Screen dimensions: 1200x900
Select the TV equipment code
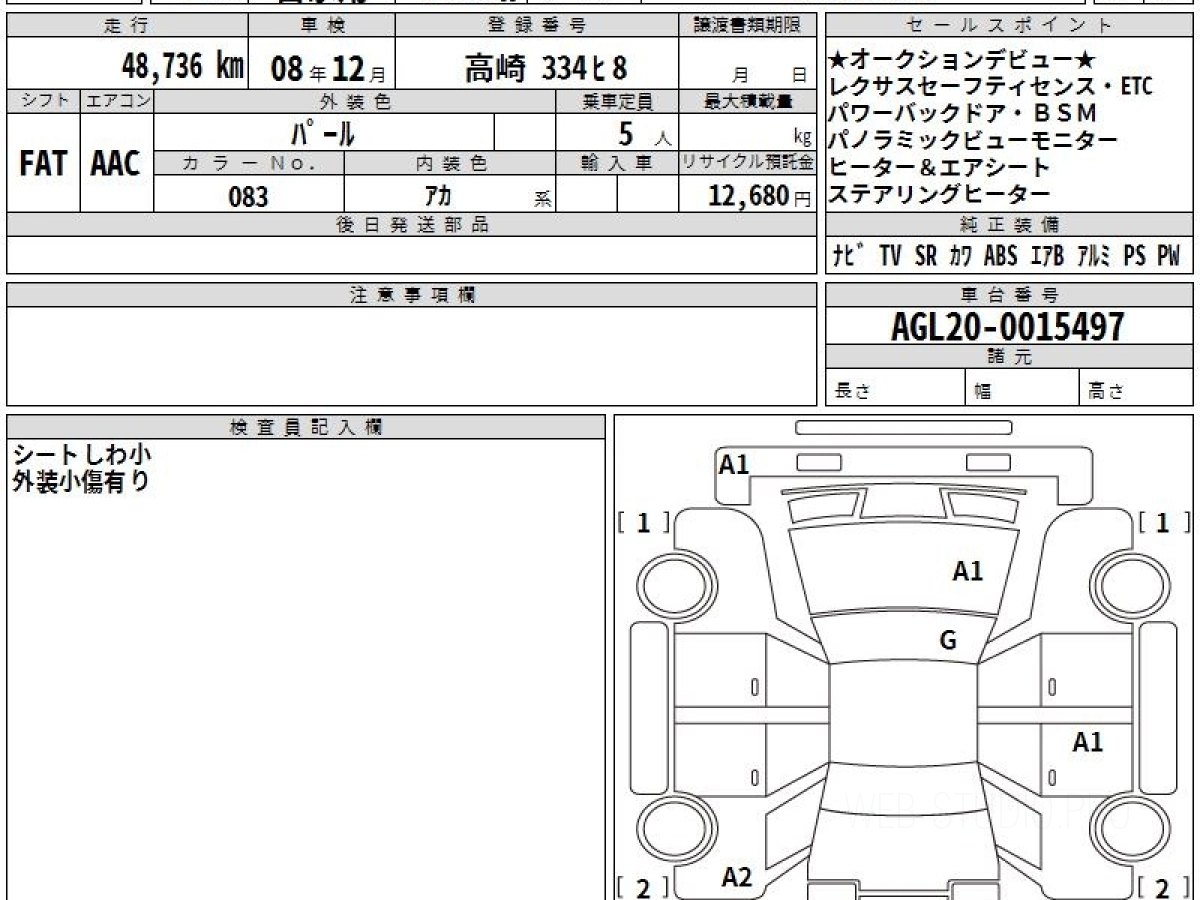click(x=891, y=256)
